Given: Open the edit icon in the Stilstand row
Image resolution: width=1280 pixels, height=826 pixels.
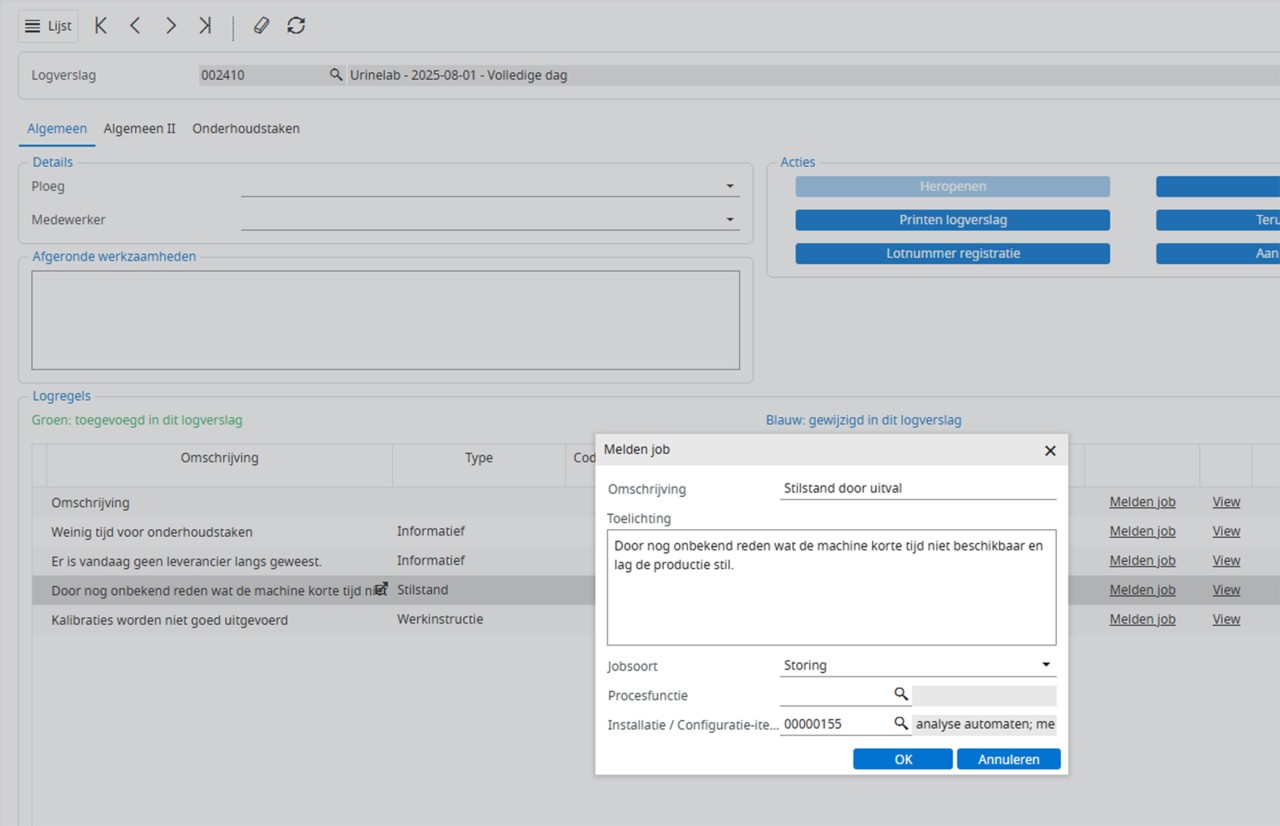Looking at the screenshot, I should pos(381,589).
